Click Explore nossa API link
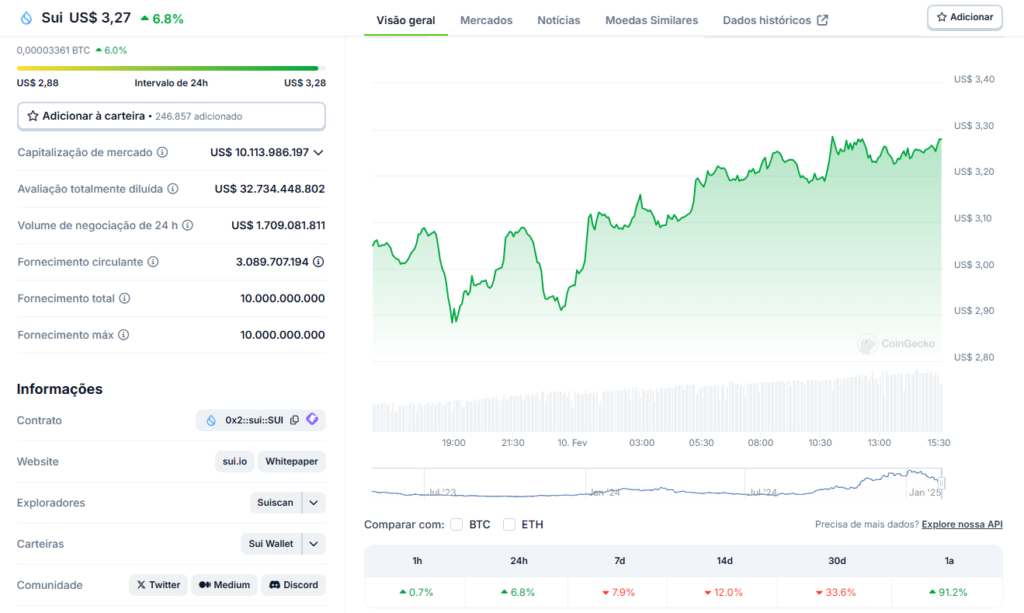This screenshot has height=613, width=1024. point(961,524)
